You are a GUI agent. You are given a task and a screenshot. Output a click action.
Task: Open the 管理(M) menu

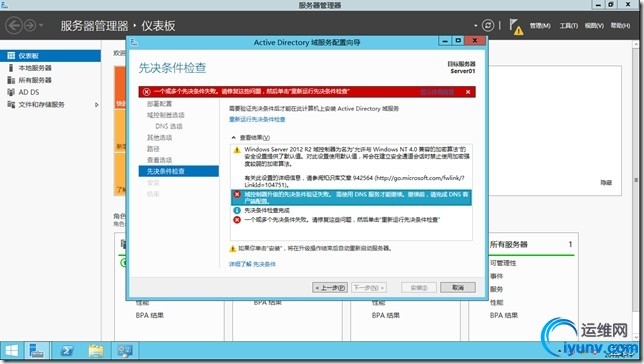pos(540,25)
